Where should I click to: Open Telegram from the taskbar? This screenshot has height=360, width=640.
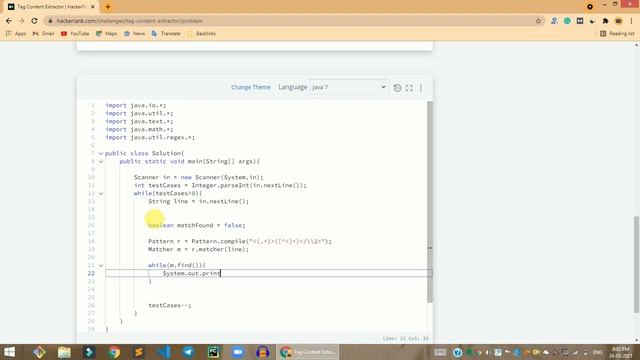click(188, 352)
